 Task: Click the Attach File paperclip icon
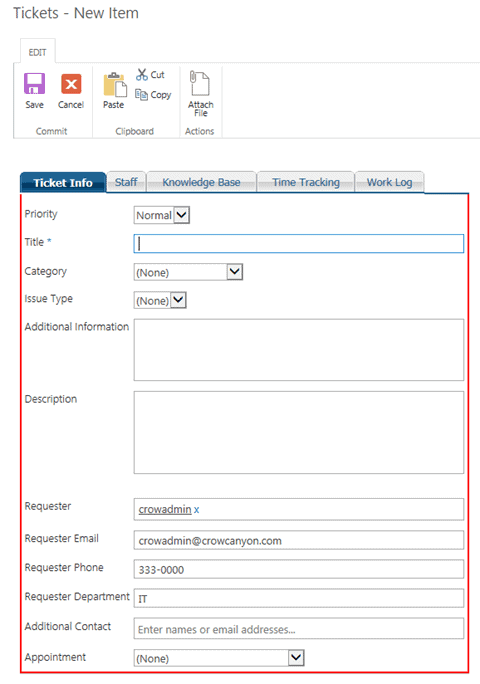200,83
